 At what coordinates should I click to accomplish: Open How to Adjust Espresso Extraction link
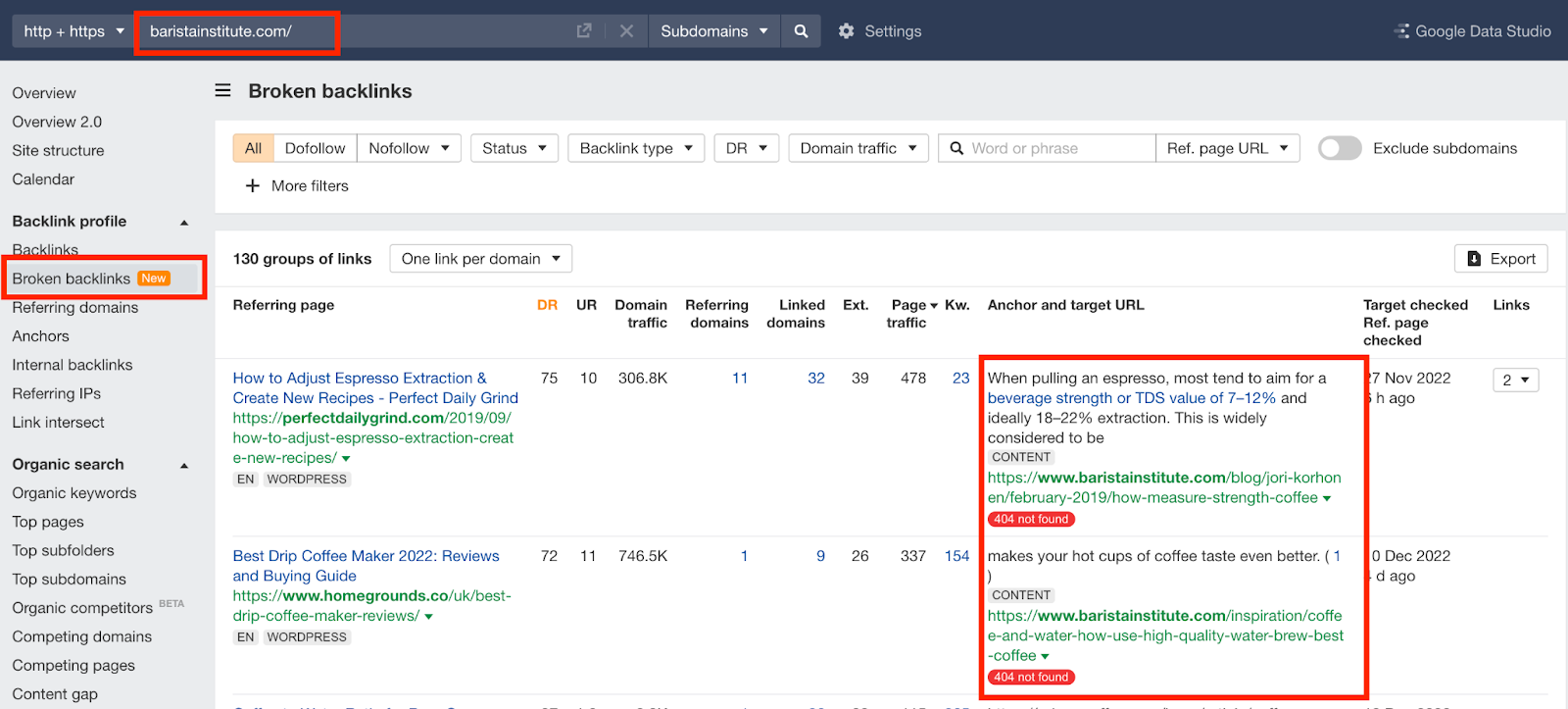(375, 388)
